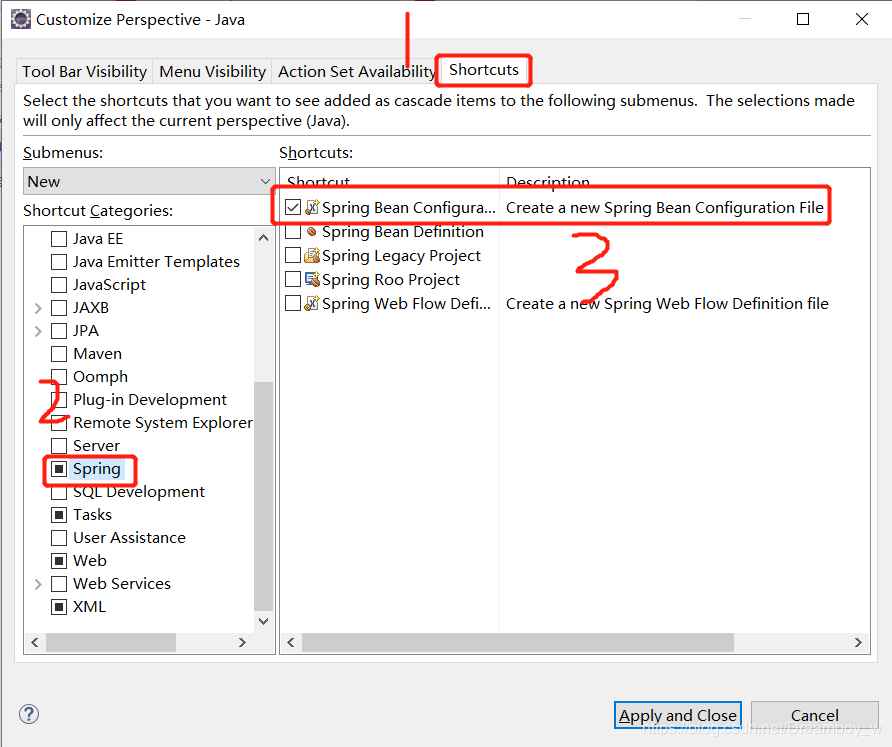Click the shortcuts table scroll left arrow
This screenshot has height=747, width=892.
point(291,642)
